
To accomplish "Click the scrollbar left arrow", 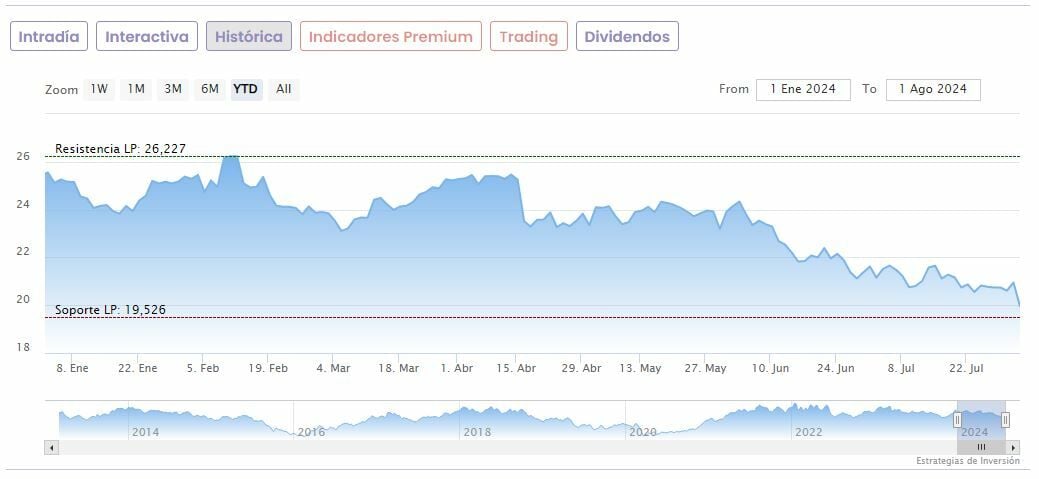I will (x=51, y=447).
